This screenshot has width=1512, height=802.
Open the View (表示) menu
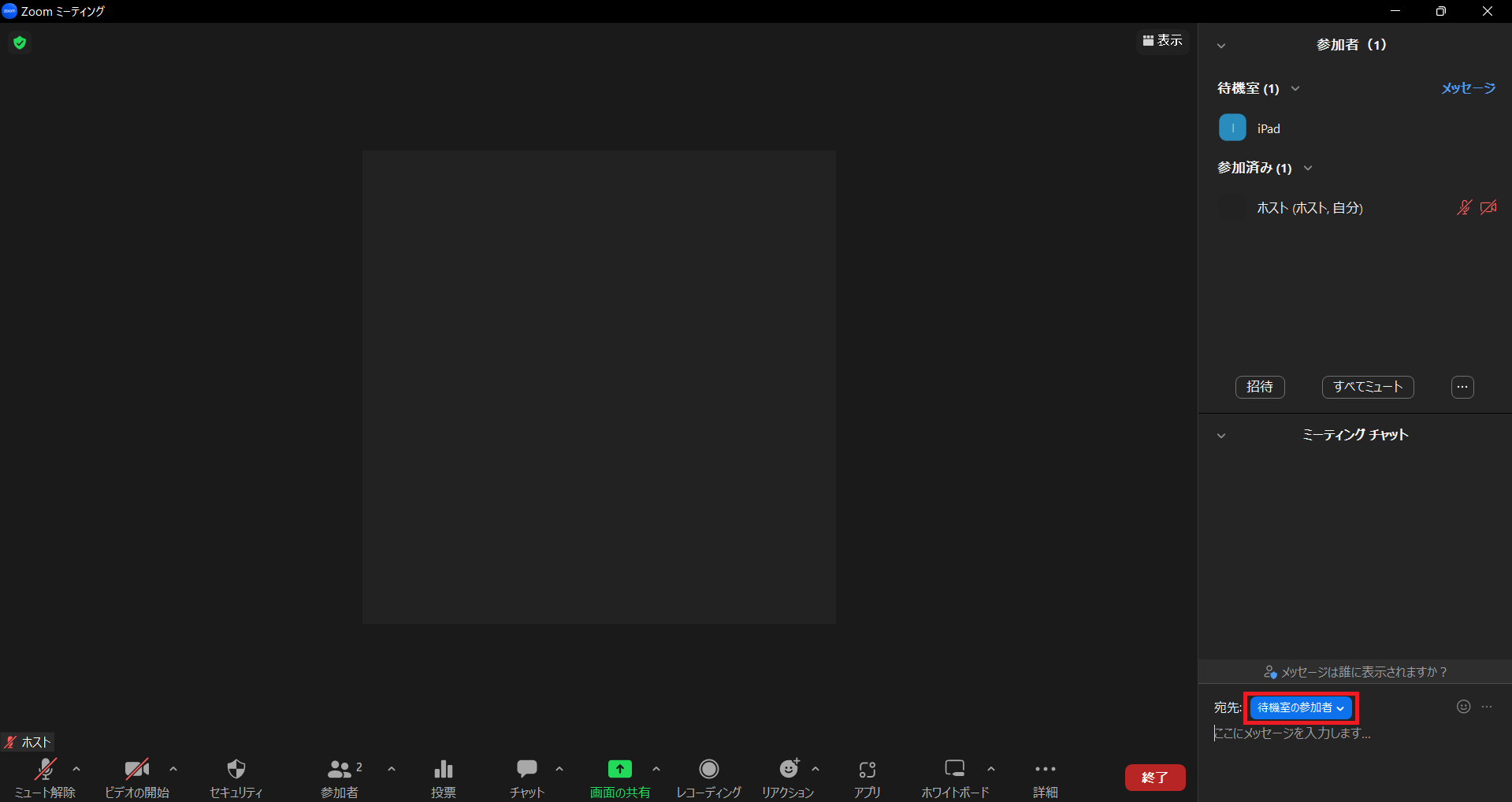[1162, 40]
